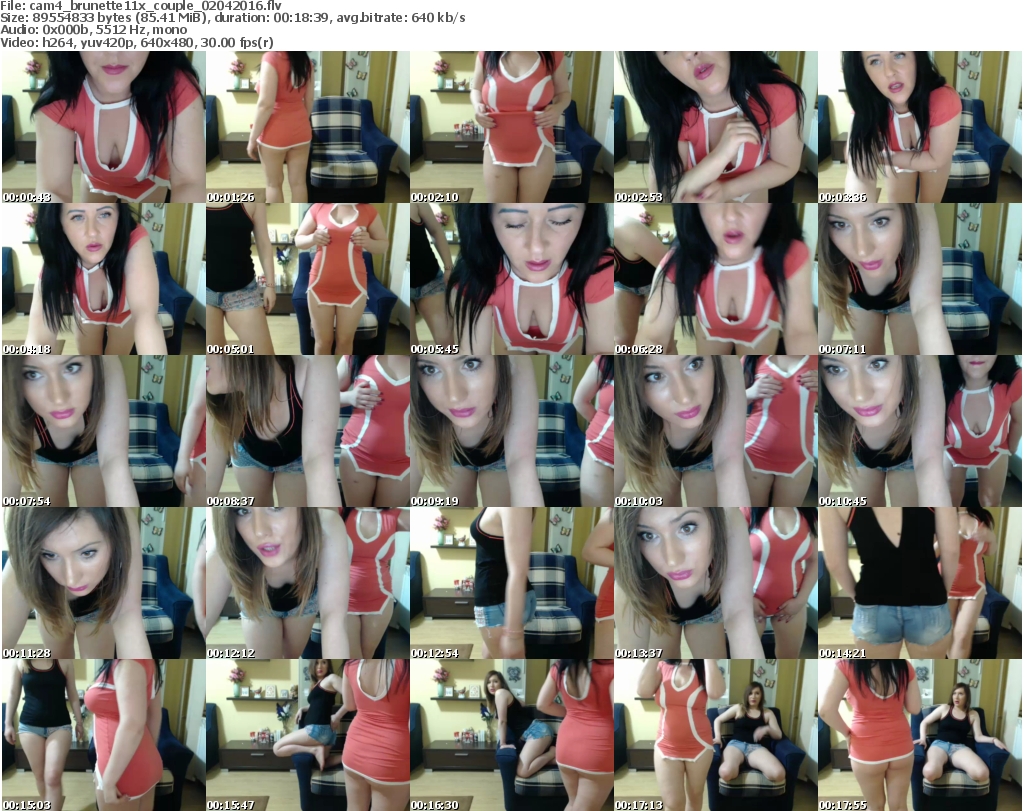
Task: Pick the 00:07:54 thumbnail
Action: pyautogui.click(x=103, y=431)
